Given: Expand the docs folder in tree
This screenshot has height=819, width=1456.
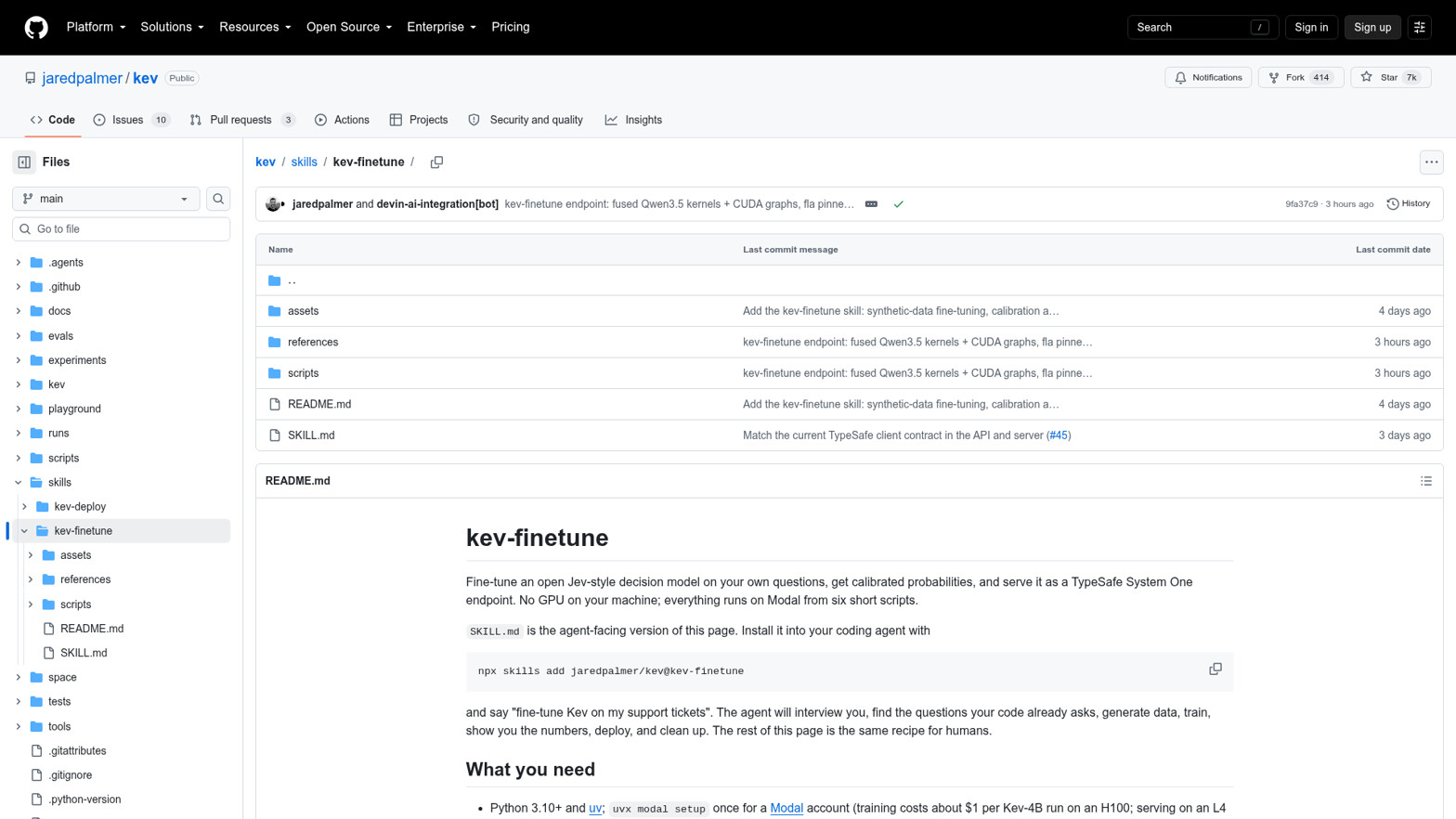Looking at the screenshot, I should [x=19, y=311].
